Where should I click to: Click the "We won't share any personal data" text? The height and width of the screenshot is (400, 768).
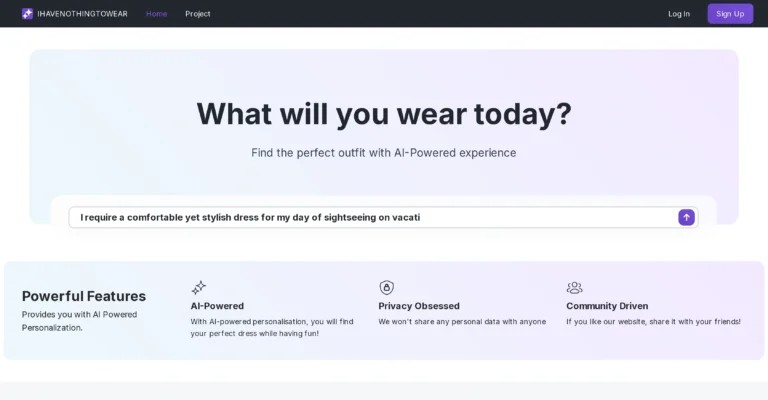click(x=462, y=322)
